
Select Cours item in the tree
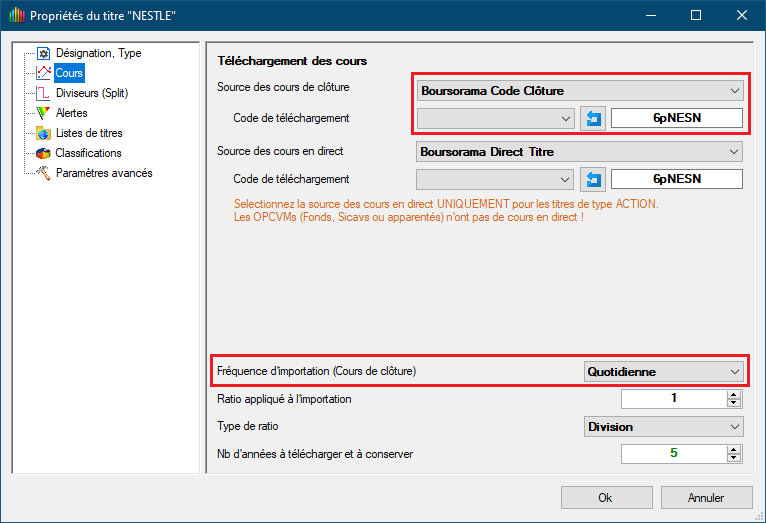point(69,73)
